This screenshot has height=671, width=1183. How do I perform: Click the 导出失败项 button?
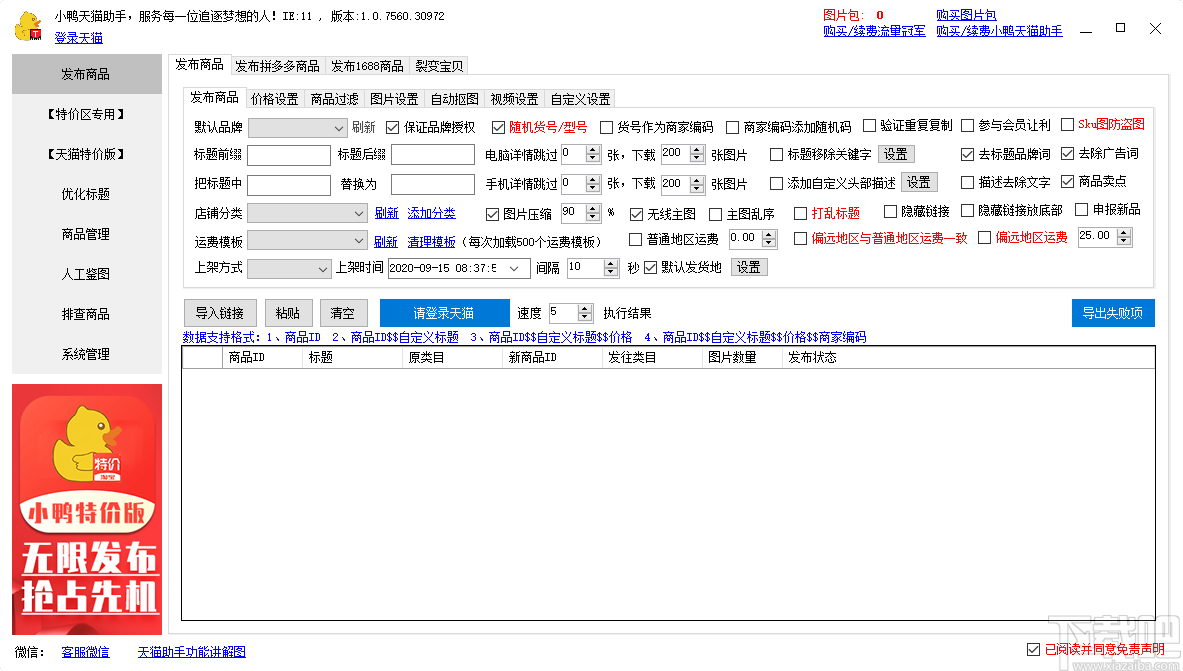pyautogui.click(x=1113, y=312)
